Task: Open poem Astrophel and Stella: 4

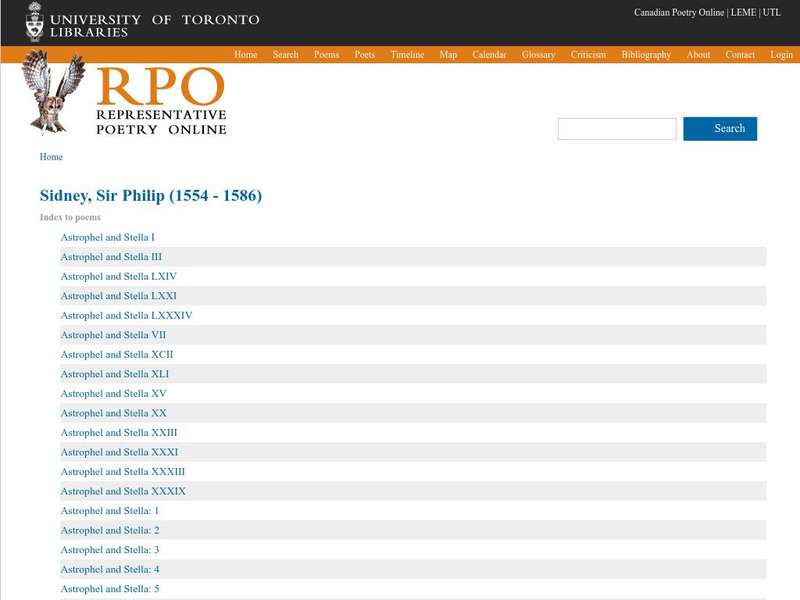Action: click(x=110, y=569)
